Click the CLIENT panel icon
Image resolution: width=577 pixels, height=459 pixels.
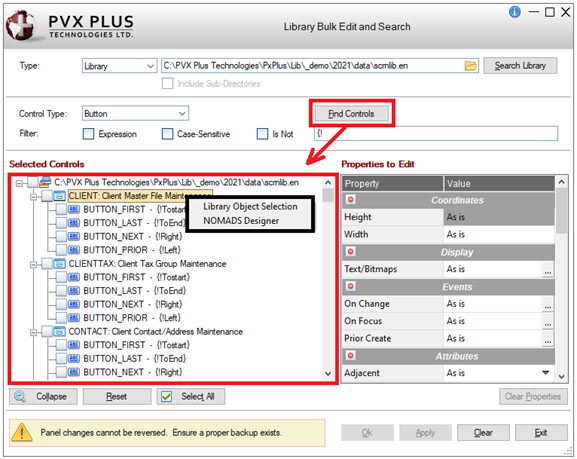[x=59, y=196]
